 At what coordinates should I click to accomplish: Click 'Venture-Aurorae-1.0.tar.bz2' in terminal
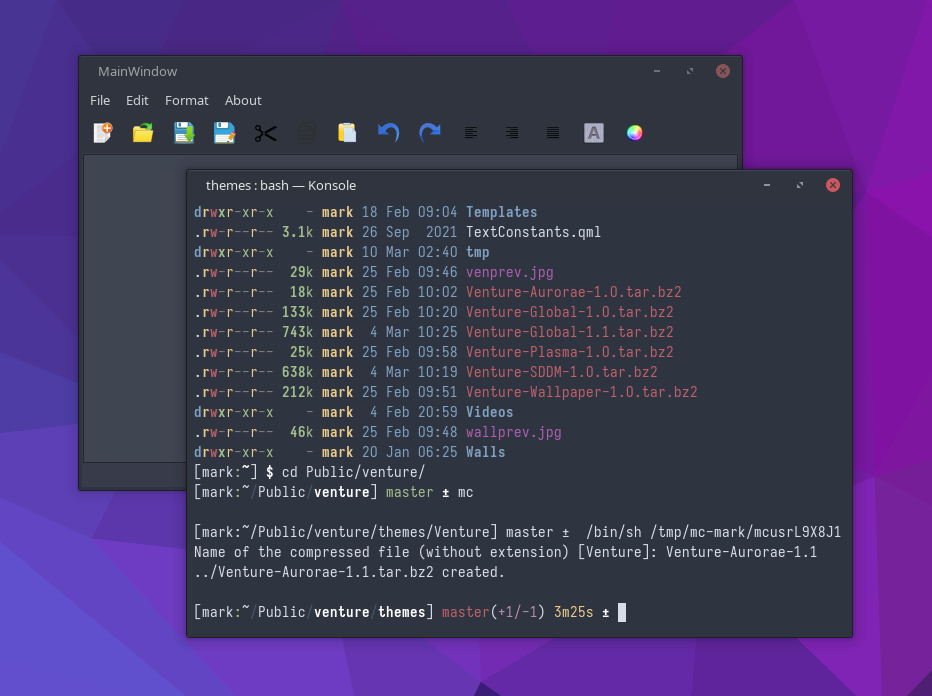click(x=574, y=292)
